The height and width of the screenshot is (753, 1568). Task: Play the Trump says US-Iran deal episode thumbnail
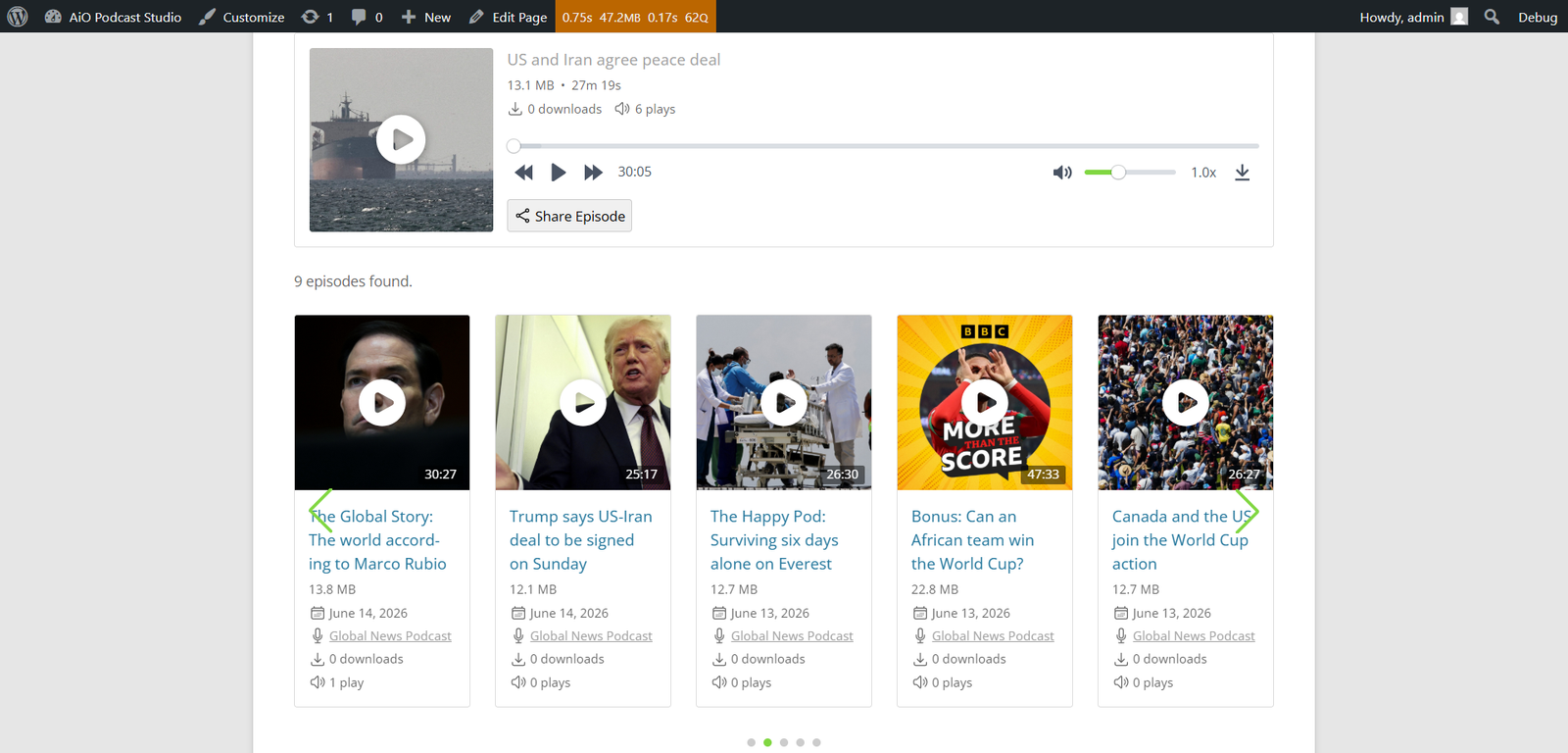583,402
